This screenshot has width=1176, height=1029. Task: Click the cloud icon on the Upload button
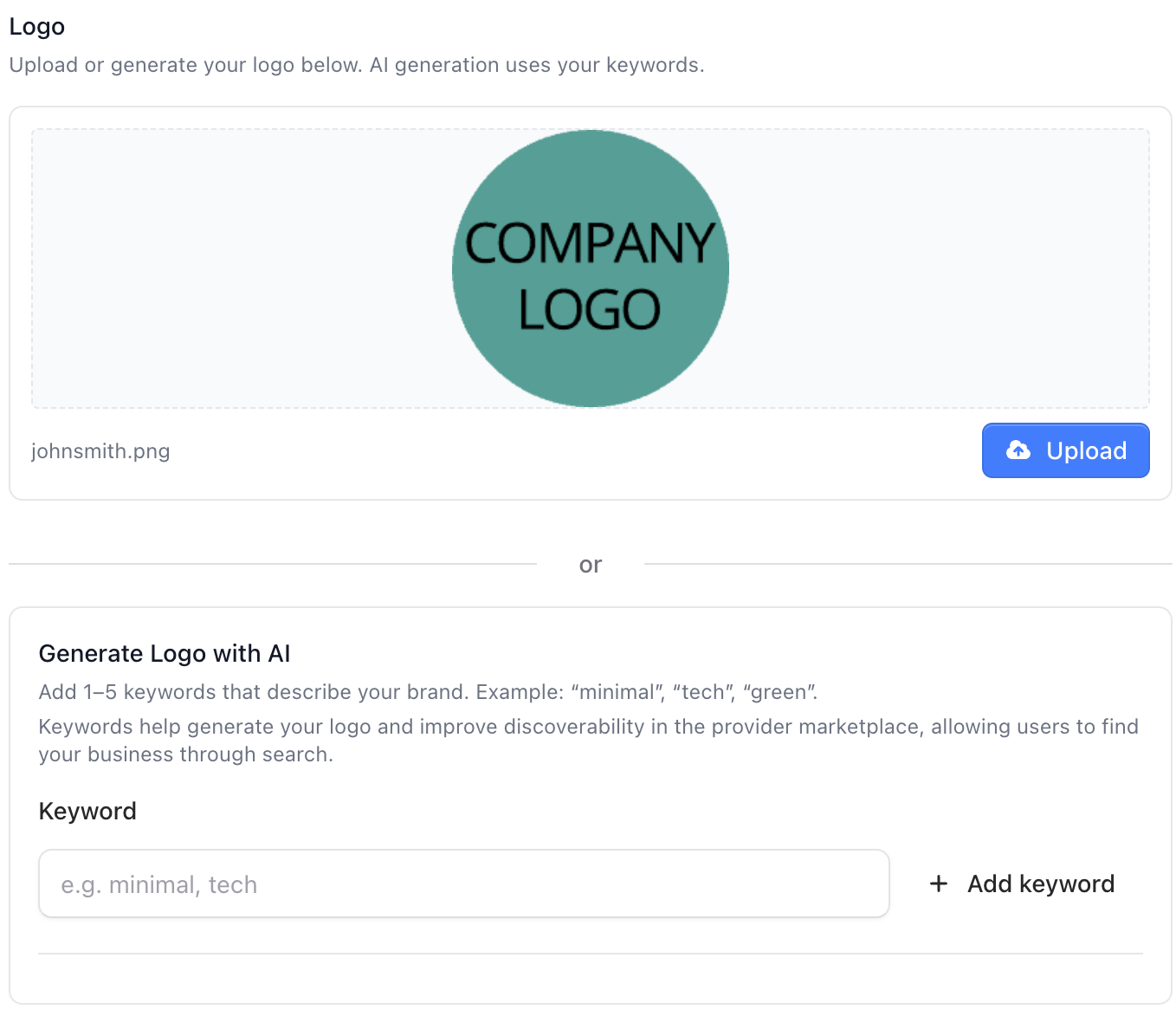pos(1018,450)
